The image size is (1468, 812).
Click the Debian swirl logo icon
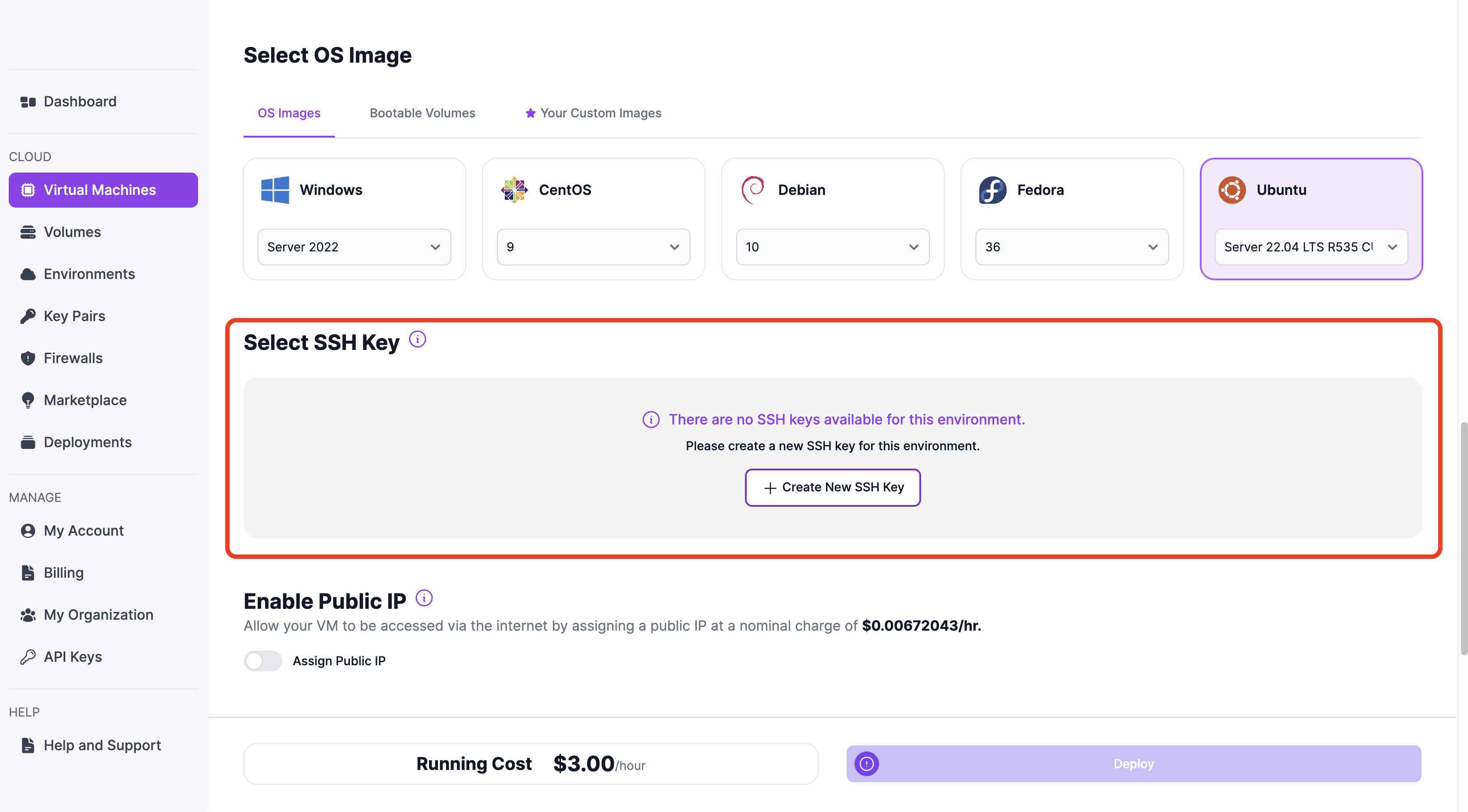(753, 190)
